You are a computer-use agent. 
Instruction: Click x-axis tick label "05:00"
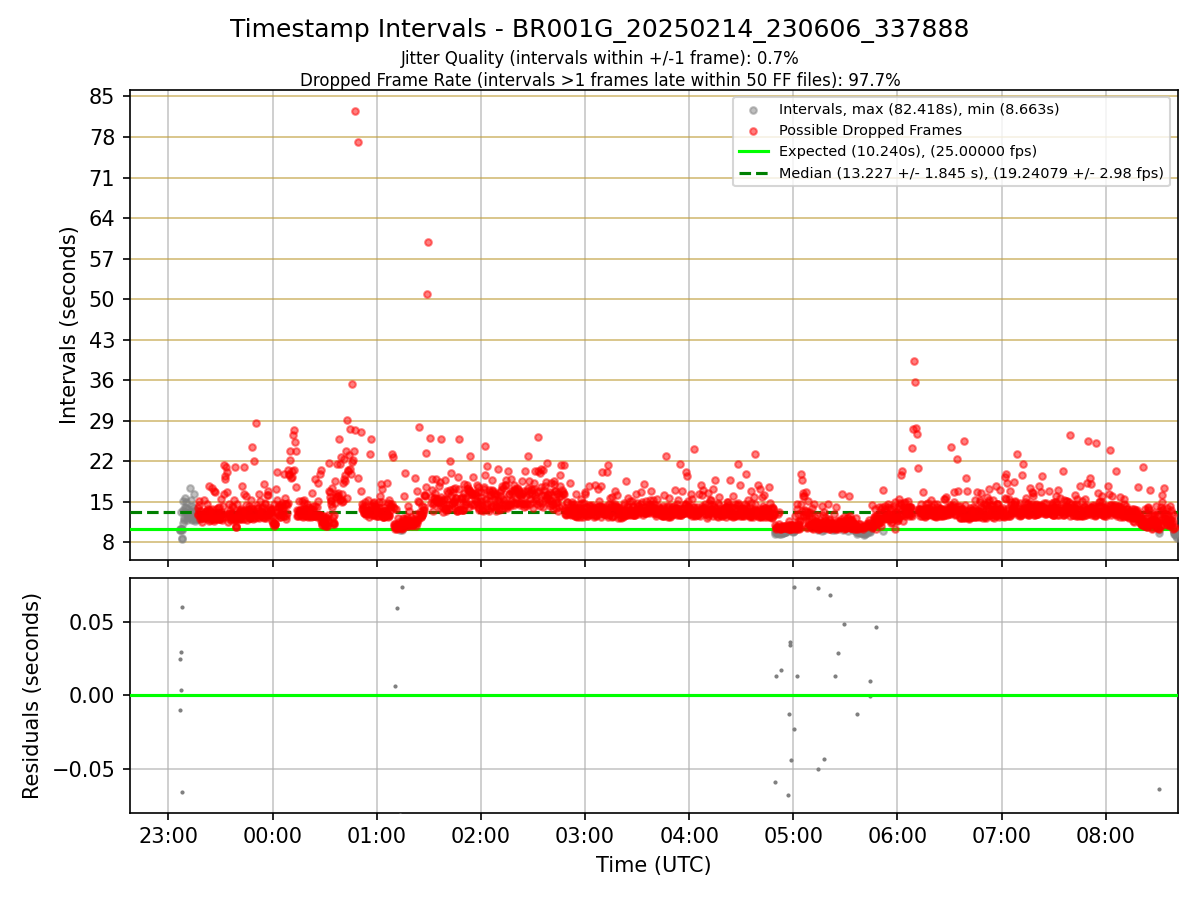tap(793, 834)
